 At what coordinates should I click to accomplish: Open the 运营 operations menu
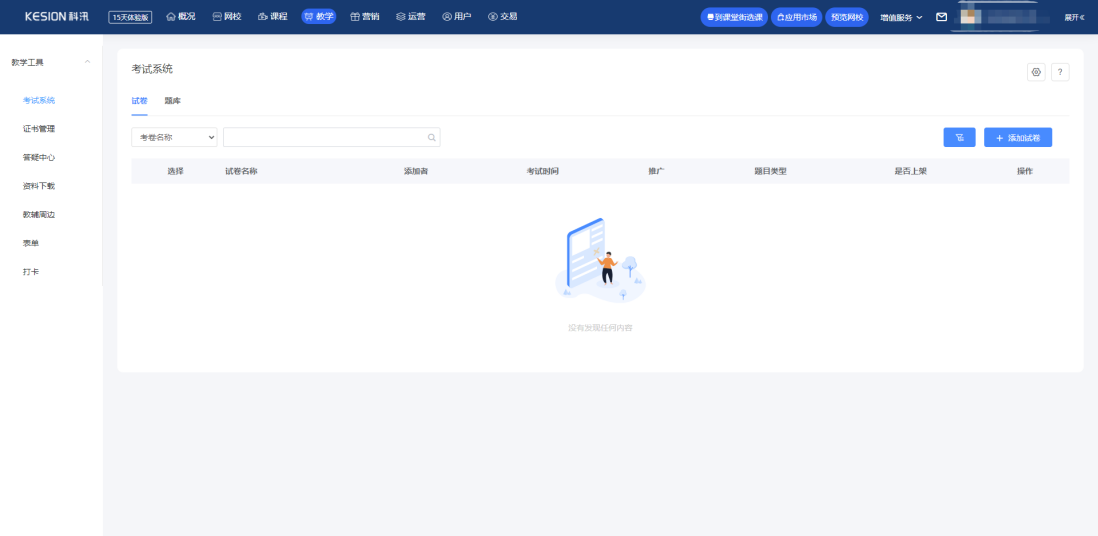(x=410, y=17)
